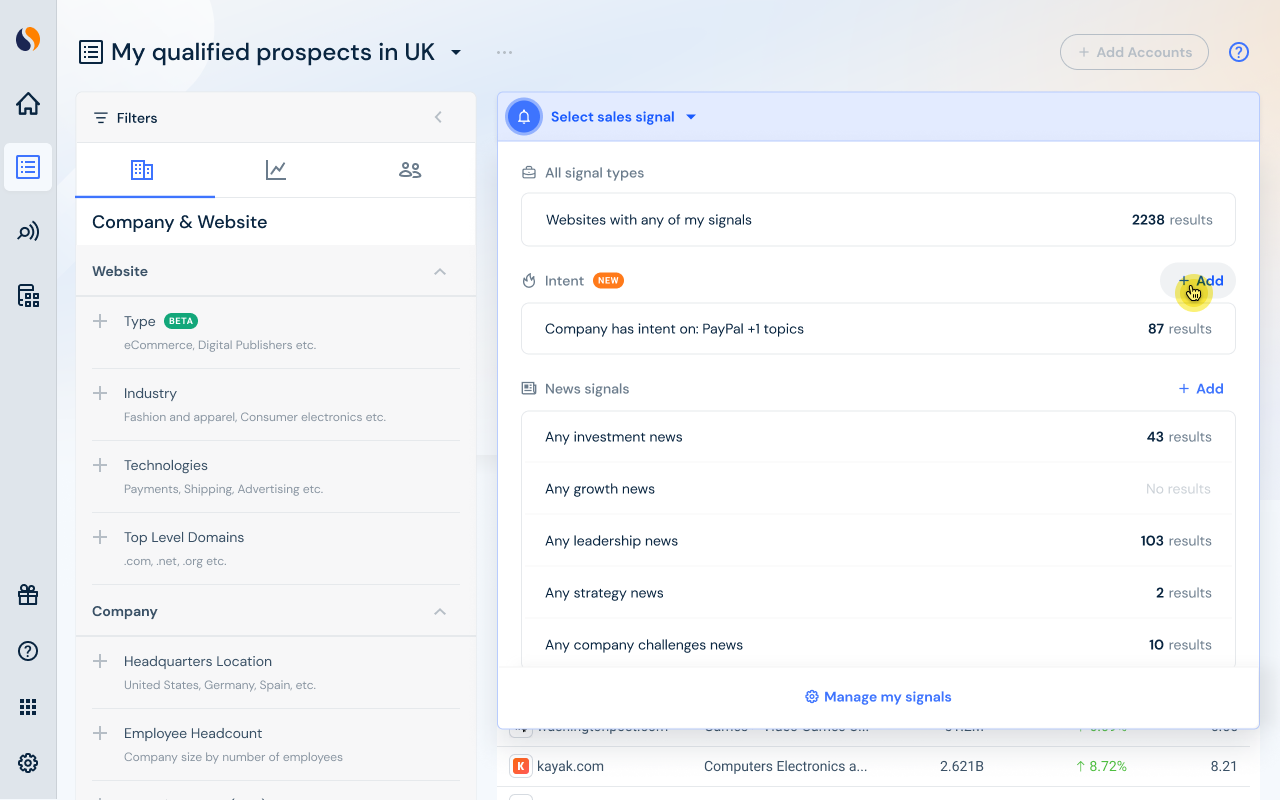
Task: Open the signals search radar icon
Action: click(28, 232)
